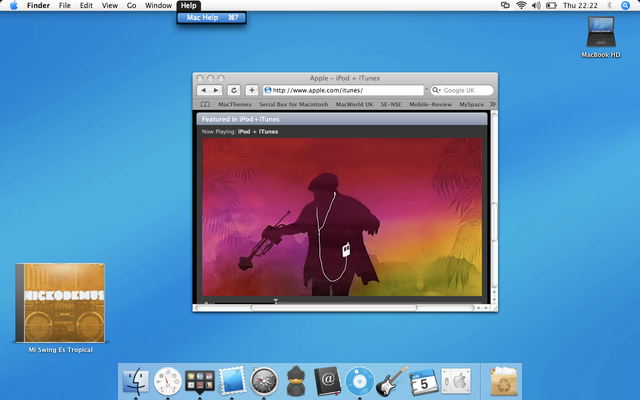Open Safari compass icon in the Dock
The width and height of the screenshot is (640, 400).
click(264, 380)
